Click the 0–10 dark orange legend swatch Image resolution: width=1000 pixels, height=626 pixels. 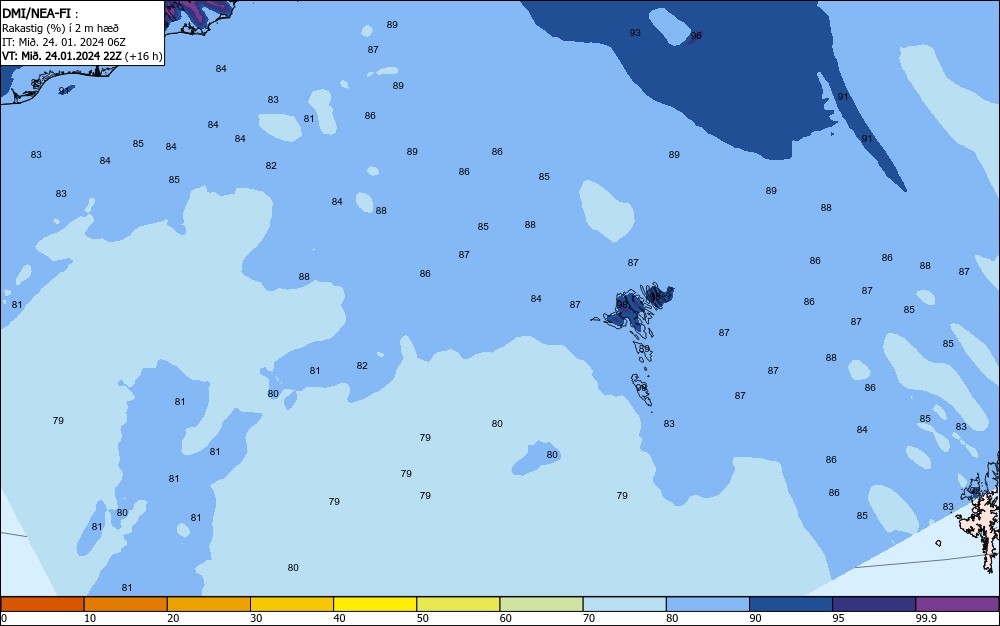point(42,604)
